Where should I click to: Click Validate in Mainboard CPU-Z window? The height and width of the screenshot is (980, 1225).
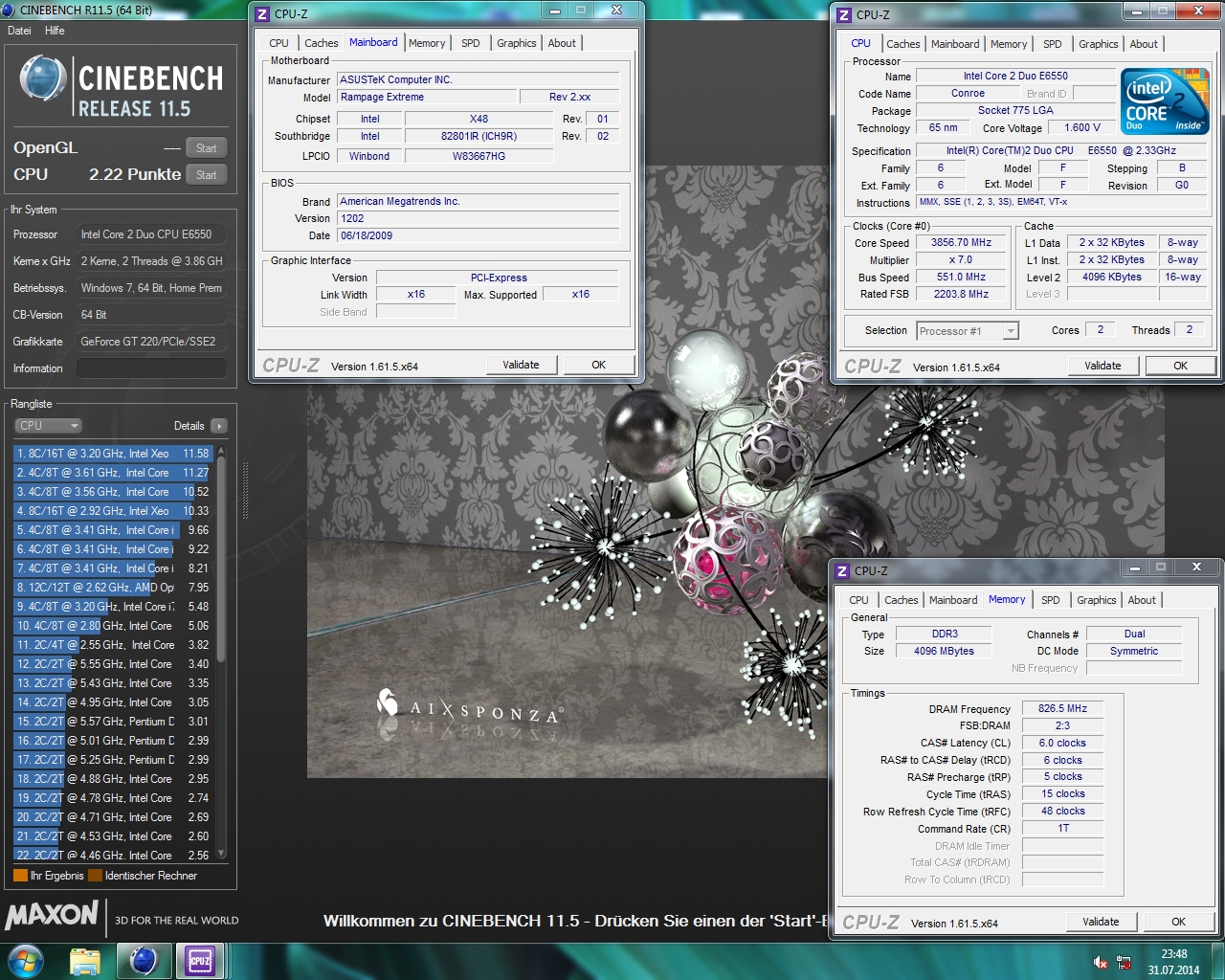coord(521,365)
